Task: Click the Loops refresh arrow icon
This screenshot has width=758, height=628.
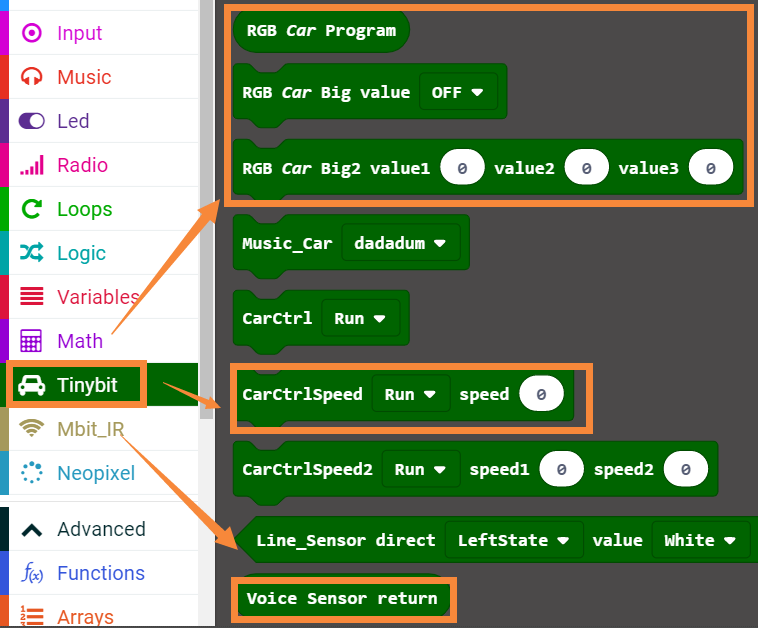Action: click(x=32, y=209)
